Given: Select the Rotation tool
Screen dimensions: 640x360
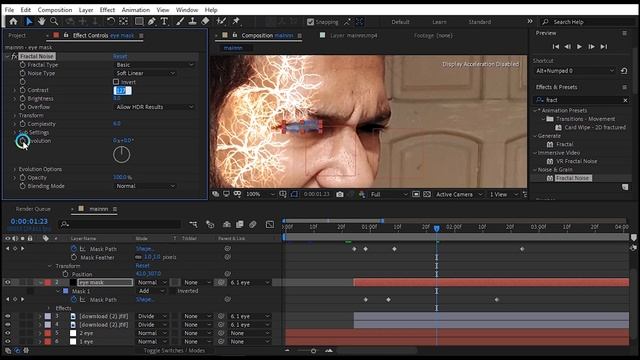Looking at the screenshot, I should 111,22.
